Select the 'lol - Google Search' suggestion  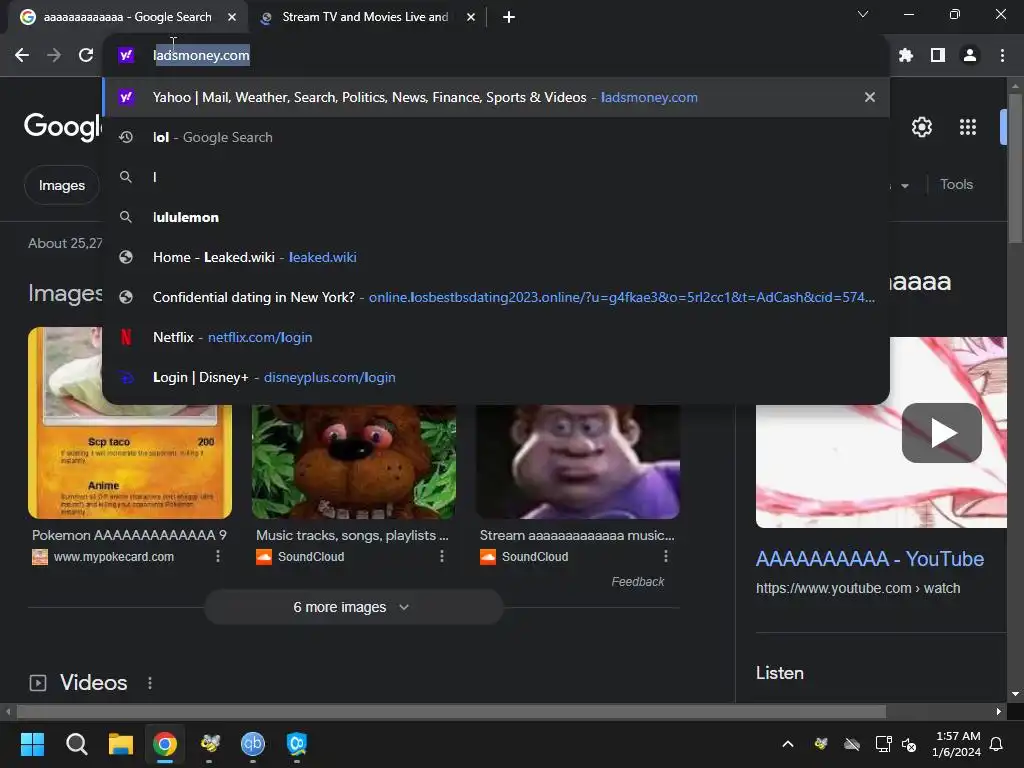496,137
